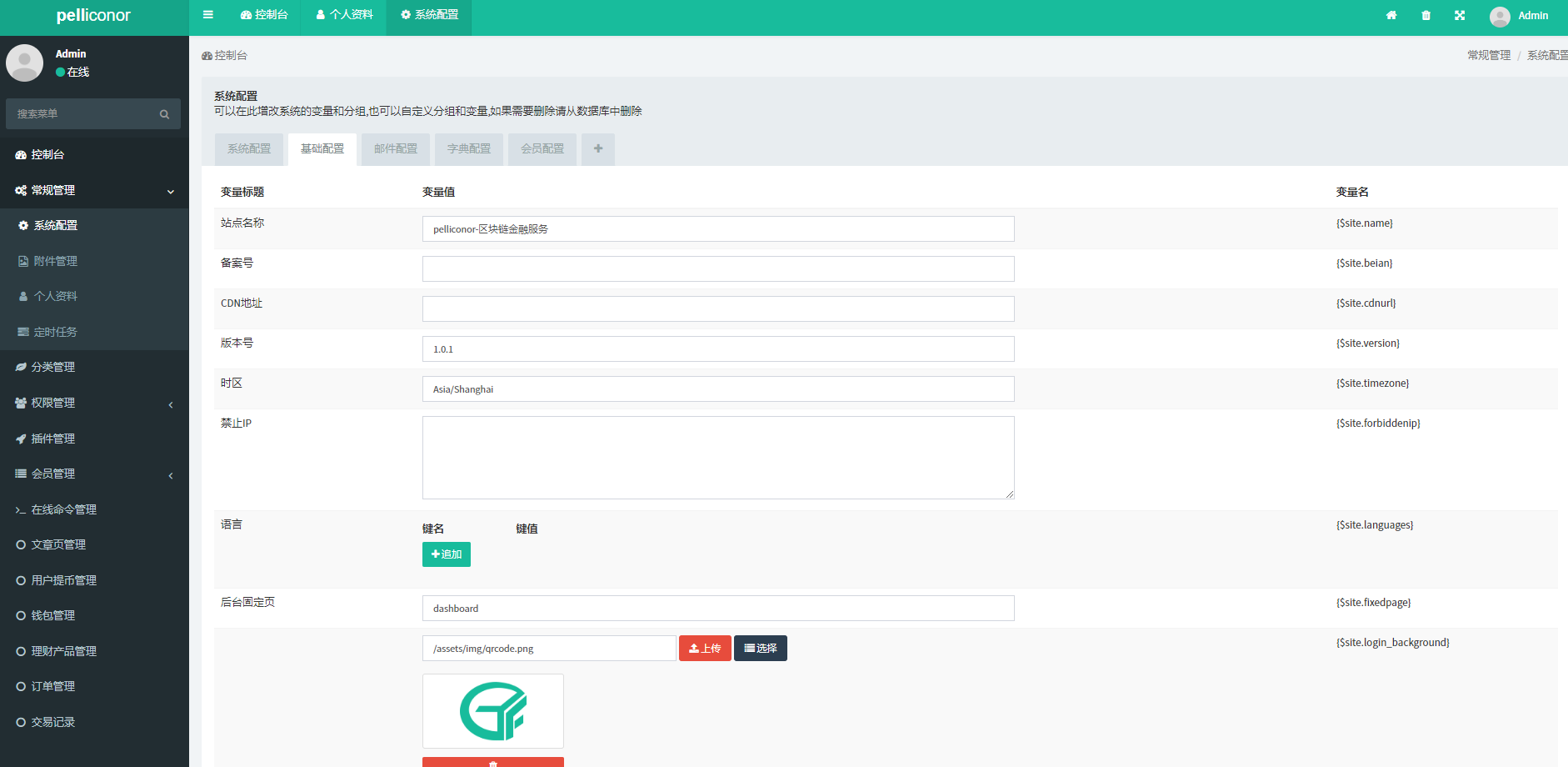Click the 选择 file chooser button
The width and height of the screenshot is (1568, 767).
coord(761,649)
